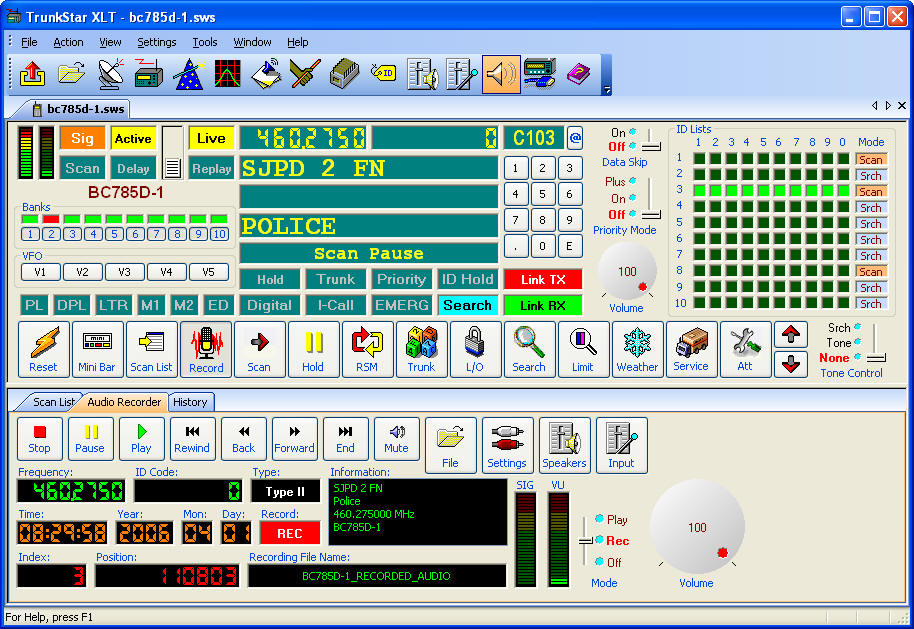Click the ID tag toolbar icon
Screen dimensions: 914x629
pos(384,73)
